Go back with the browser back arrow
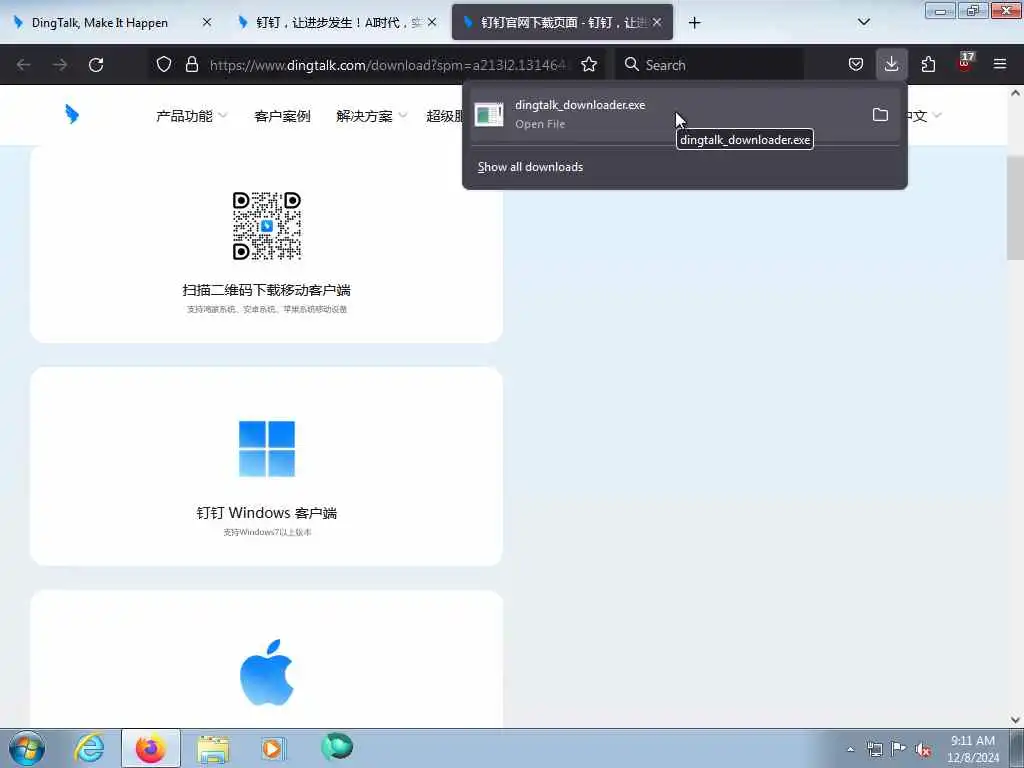 tap(24, 65)
